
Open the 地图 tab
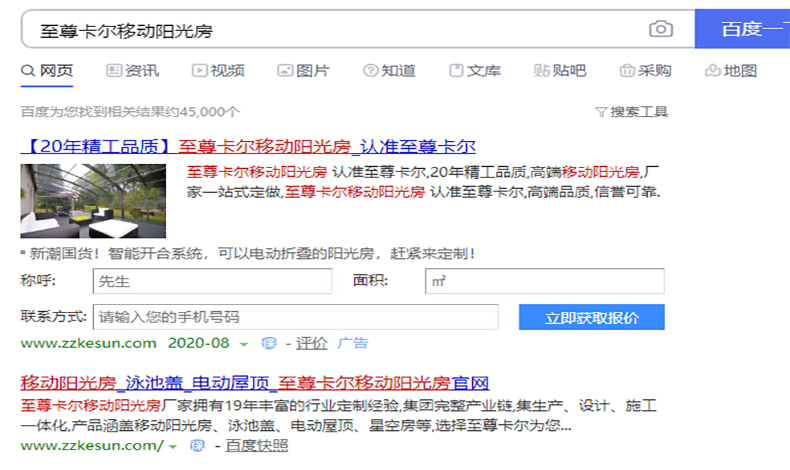(x=731, y=71)
